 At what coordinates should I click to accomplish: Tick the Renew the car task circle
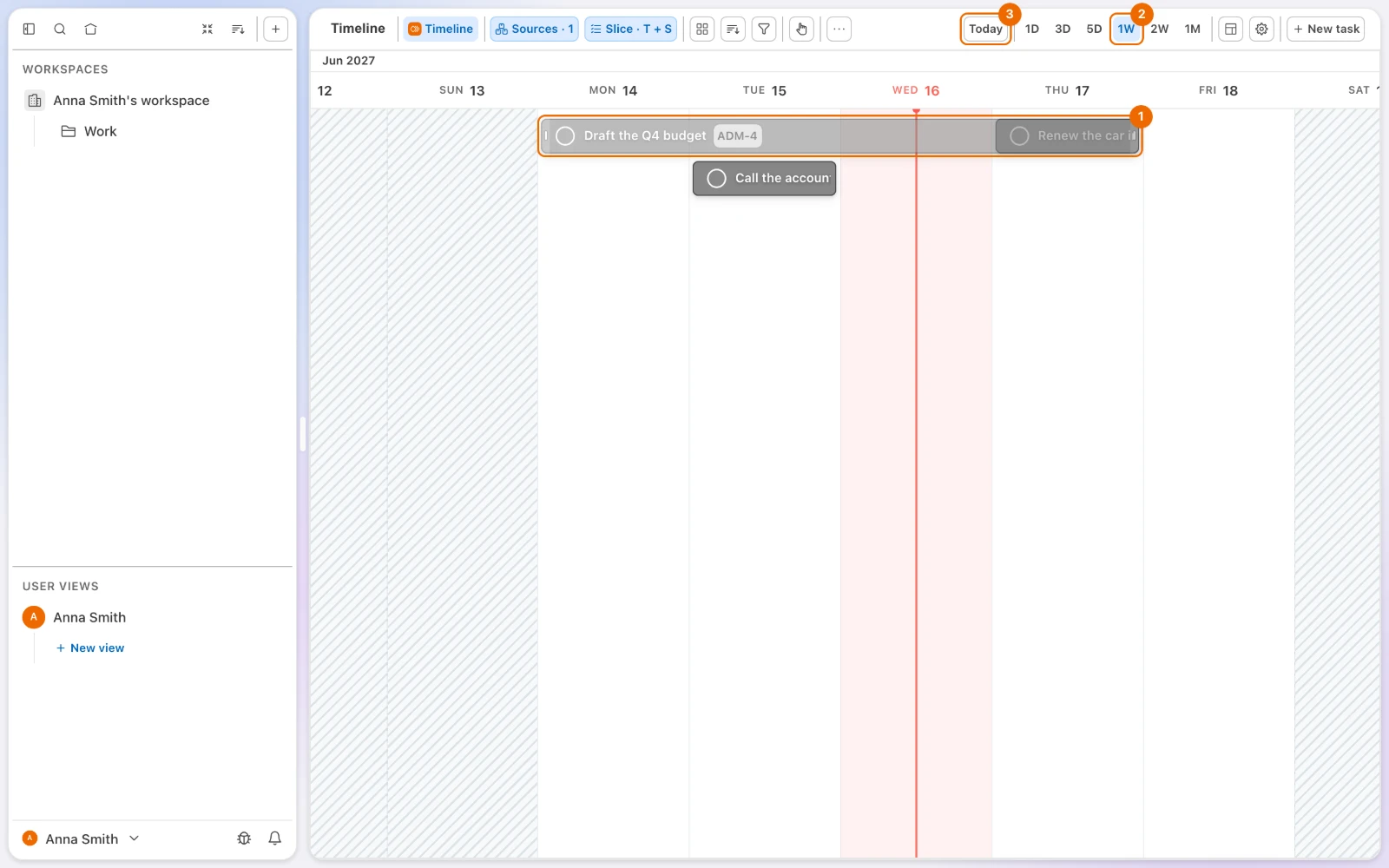[1019, 135]
